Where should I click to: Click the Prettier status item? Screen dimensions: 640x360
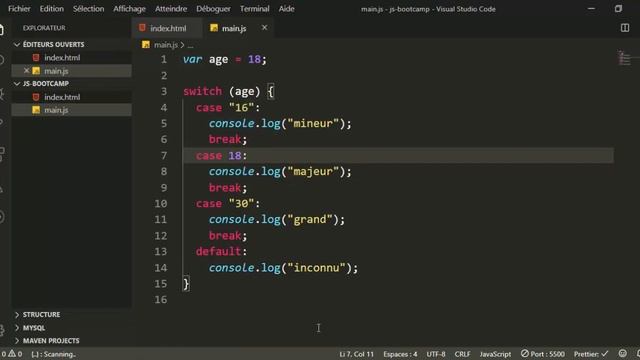click(591, 354)
